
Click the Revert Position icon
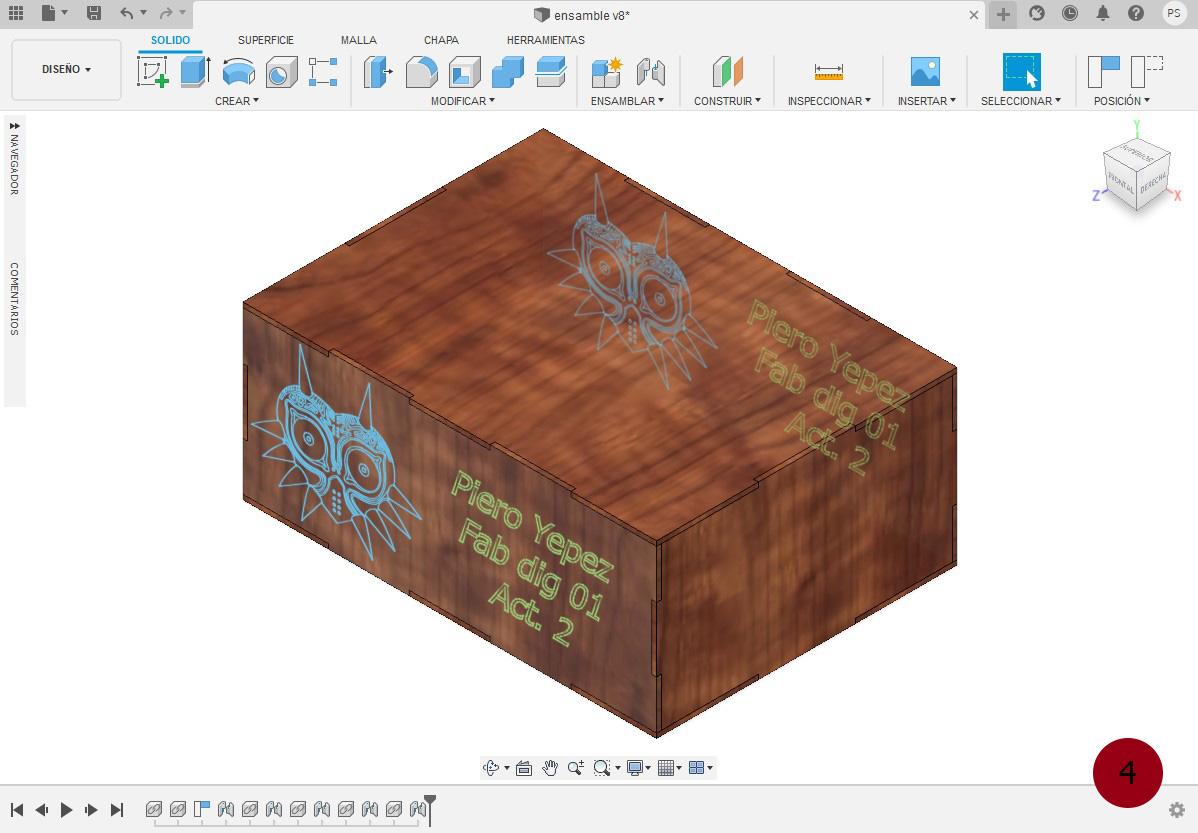[x=1147, y=72]
